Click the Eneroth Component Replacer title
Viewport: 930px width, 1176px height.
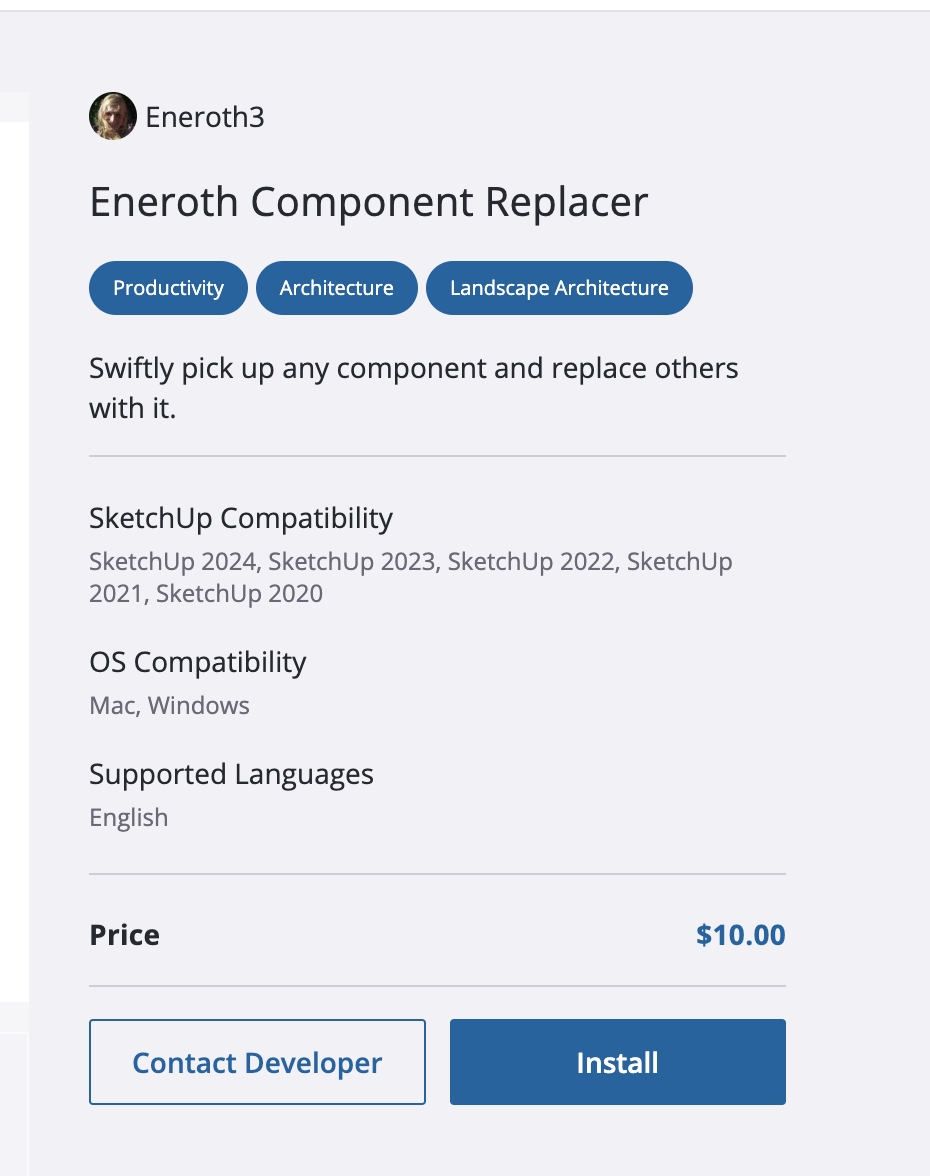click(x=369, y=202)
